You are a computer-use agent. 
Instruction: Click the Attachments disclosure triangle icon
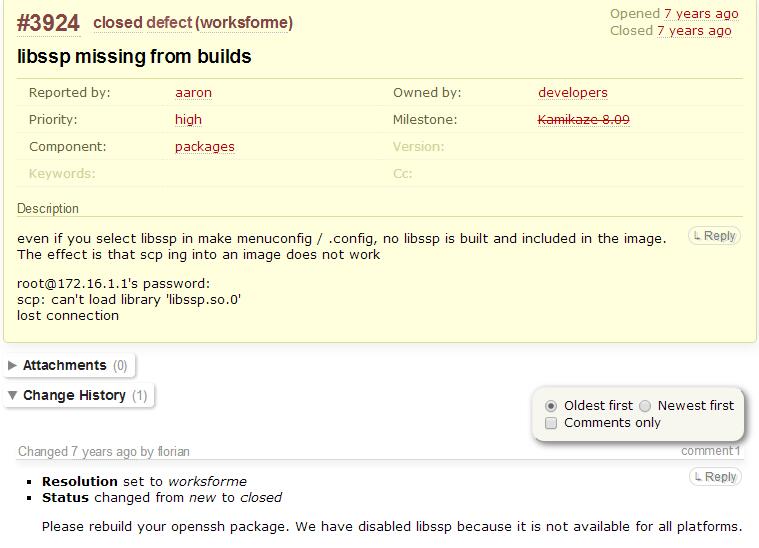(12, 366)
